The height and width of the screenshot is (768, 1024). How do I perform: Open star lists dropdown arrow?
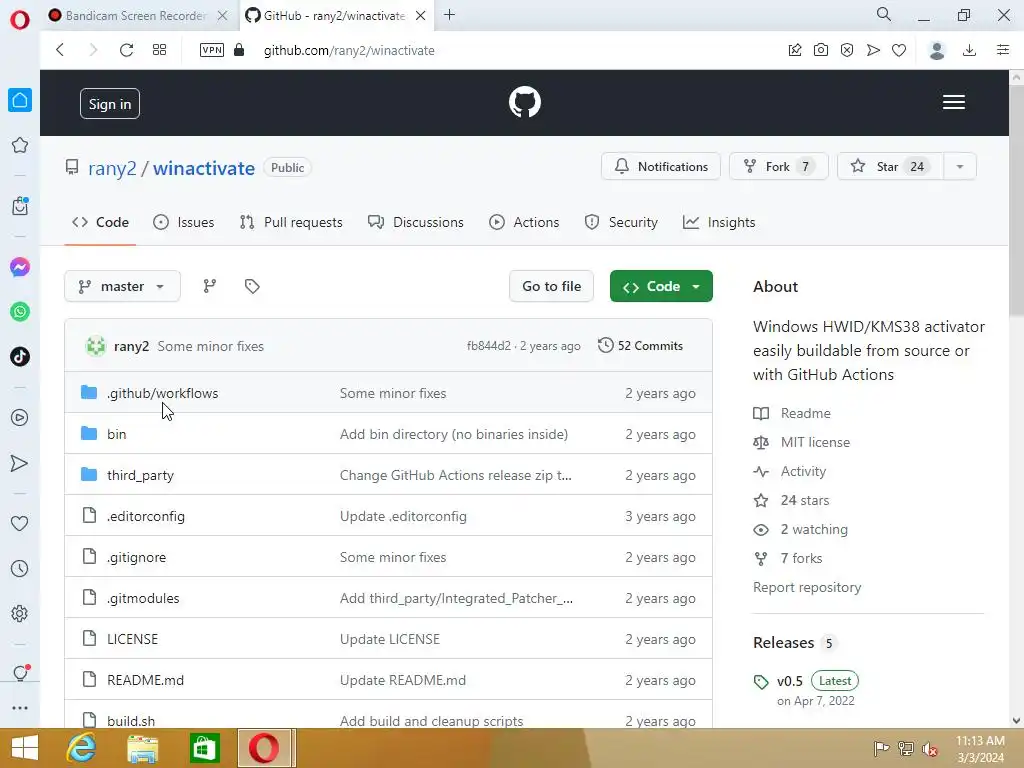point(960,167)
